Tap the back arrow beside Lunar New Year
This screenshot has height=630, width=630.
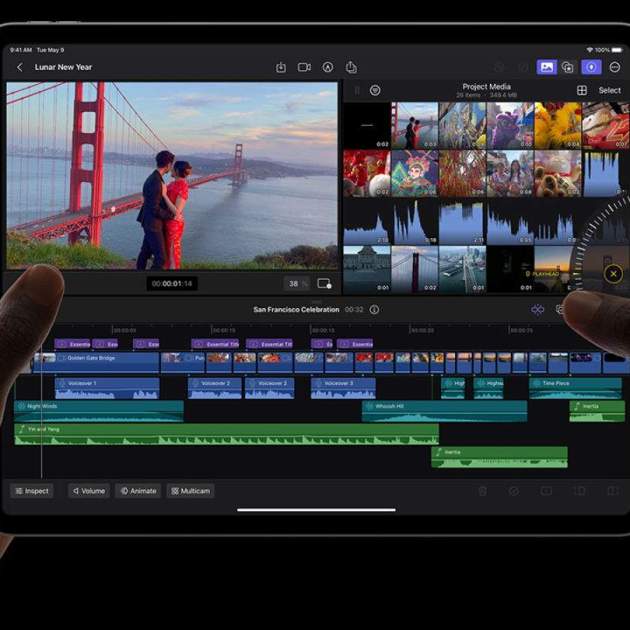click(19, 67)
